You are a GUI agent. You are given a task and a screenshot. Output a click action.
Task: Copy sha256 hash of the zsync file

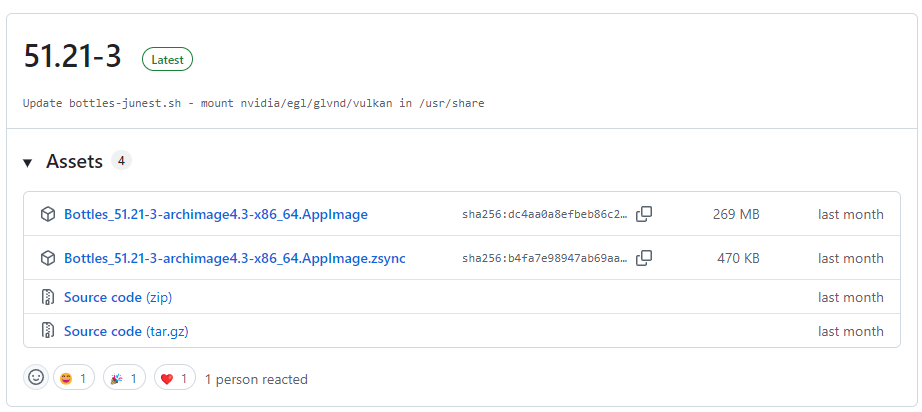coord(644,258)
